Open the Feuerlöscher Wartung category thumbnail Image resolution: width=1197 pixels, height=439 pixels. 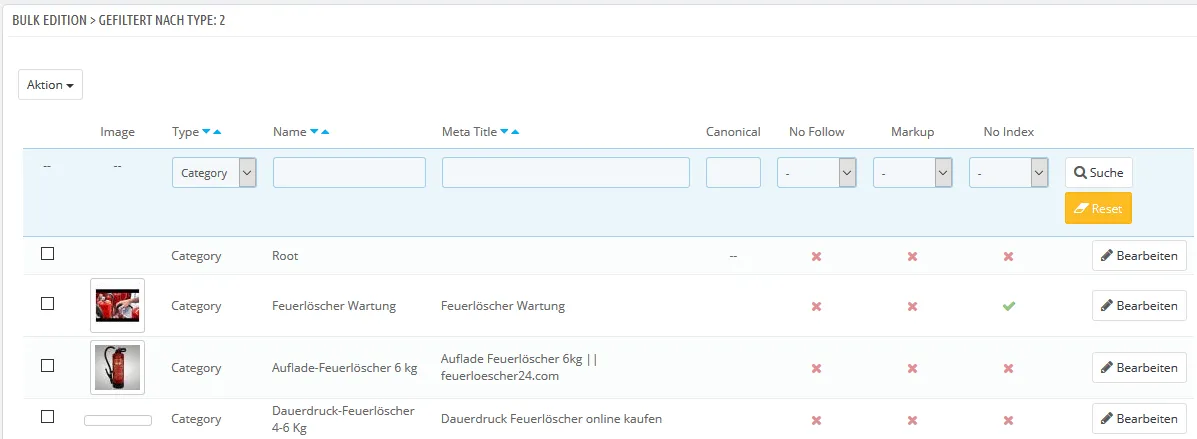pos(118,305)
